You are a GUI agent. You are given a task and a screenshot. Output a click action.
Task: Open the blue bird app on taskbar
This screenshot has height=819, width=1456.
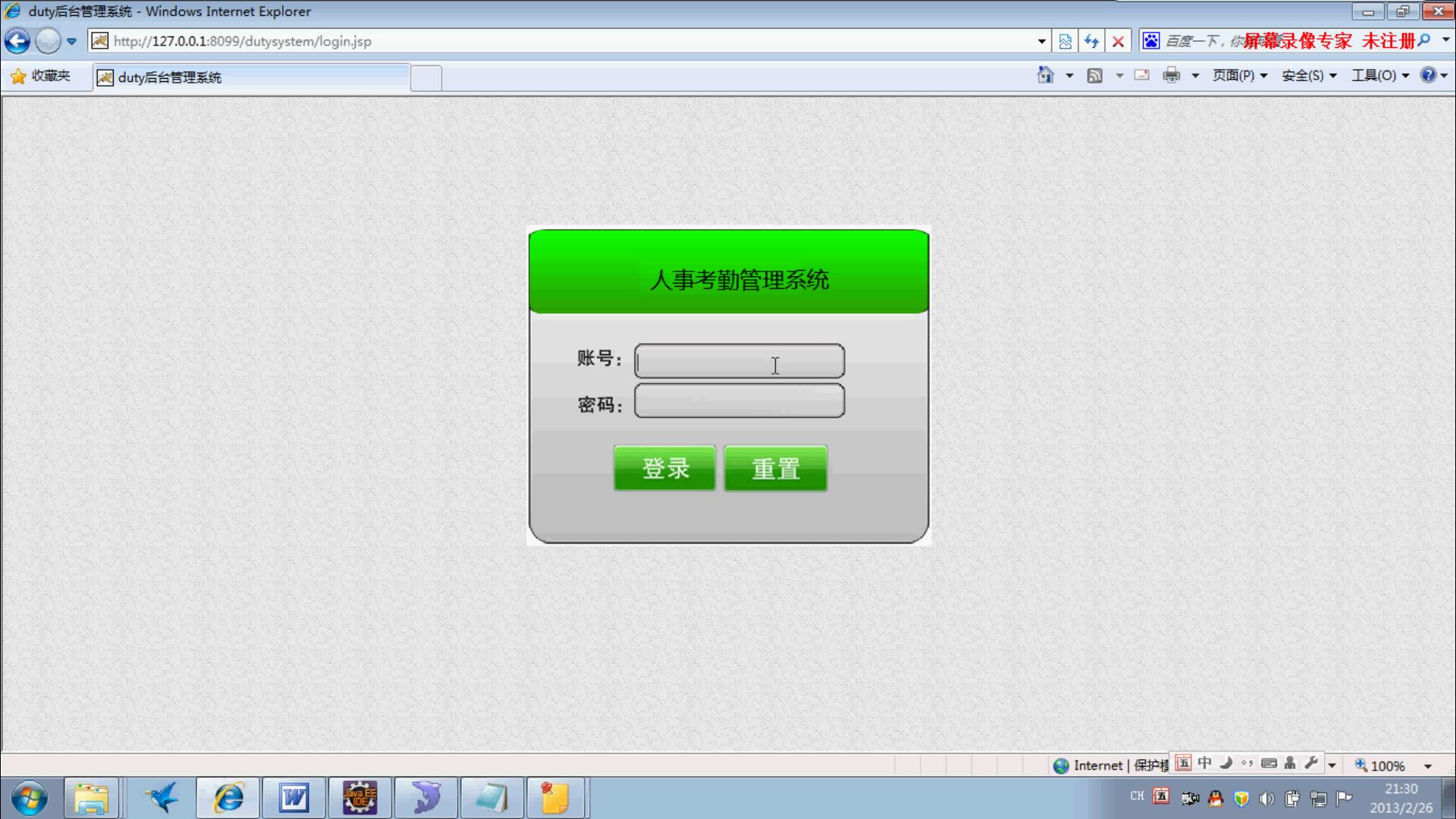click(x=162, y=799)
